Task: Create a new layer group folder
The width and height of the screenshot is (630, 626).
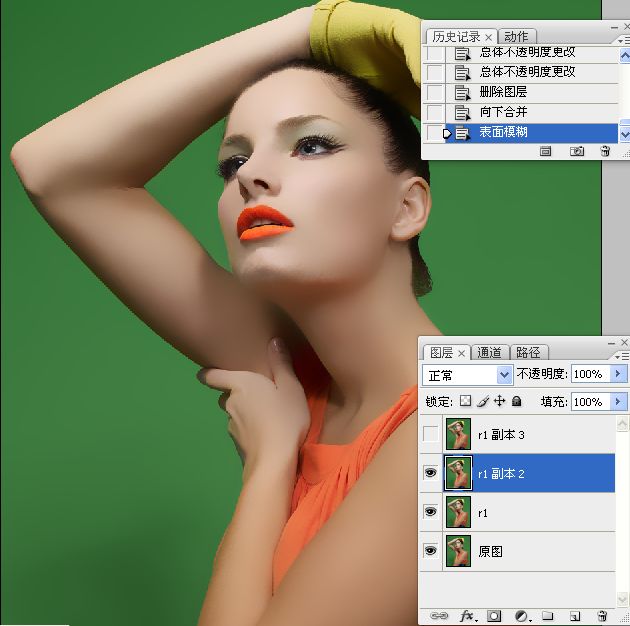Action: 547,616
